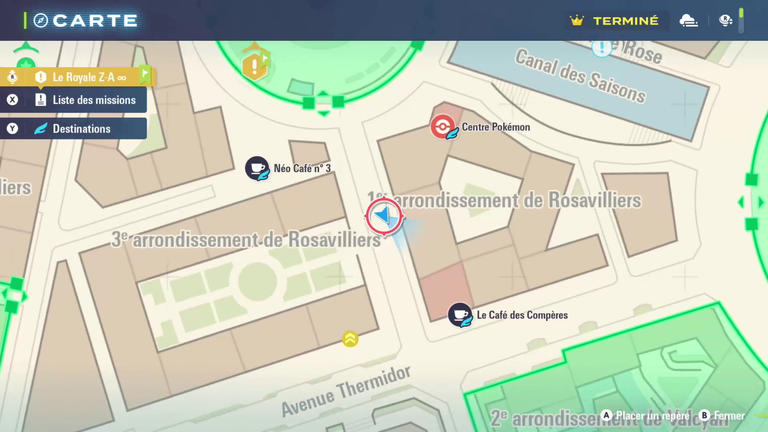Click the orange exclamation mission marker
This screenshot has width=768, height=432.
tap(254, 66)
